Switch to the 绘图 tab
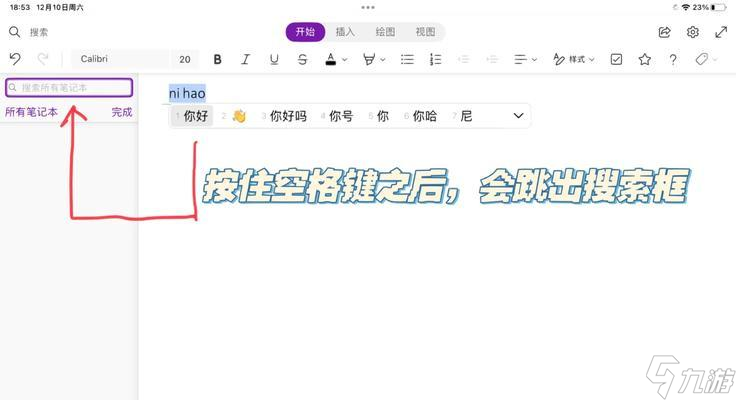736x400 pixels. pos(385,32)
